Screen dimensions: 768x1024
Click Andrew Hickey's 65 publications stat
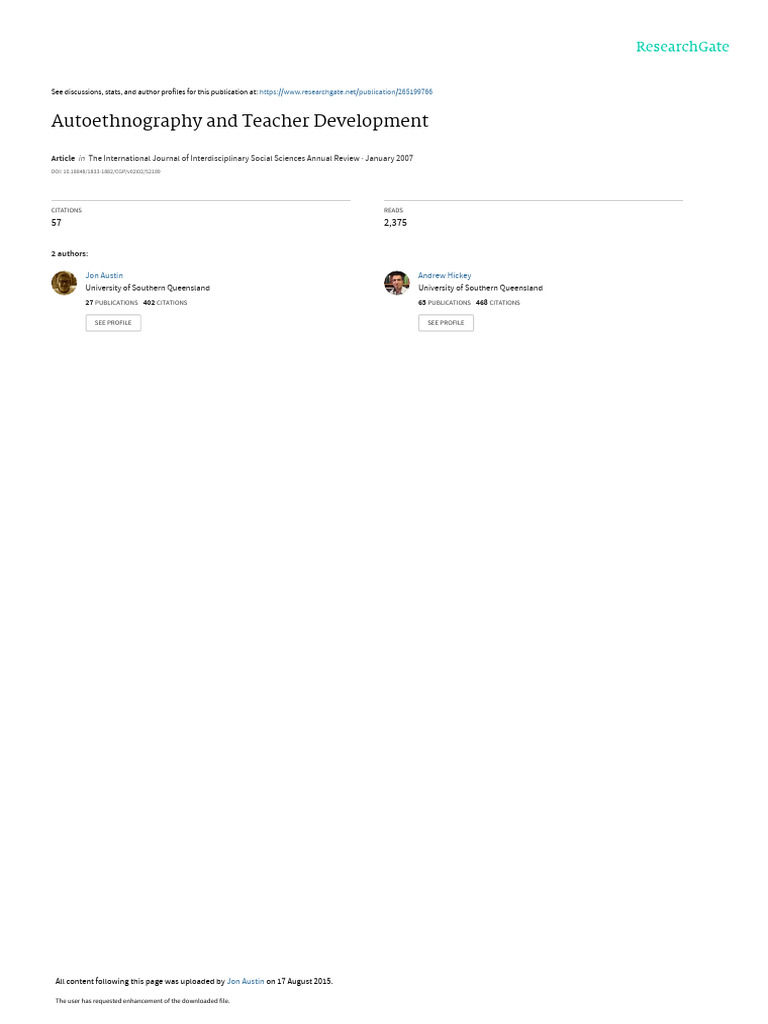[444, 303]
